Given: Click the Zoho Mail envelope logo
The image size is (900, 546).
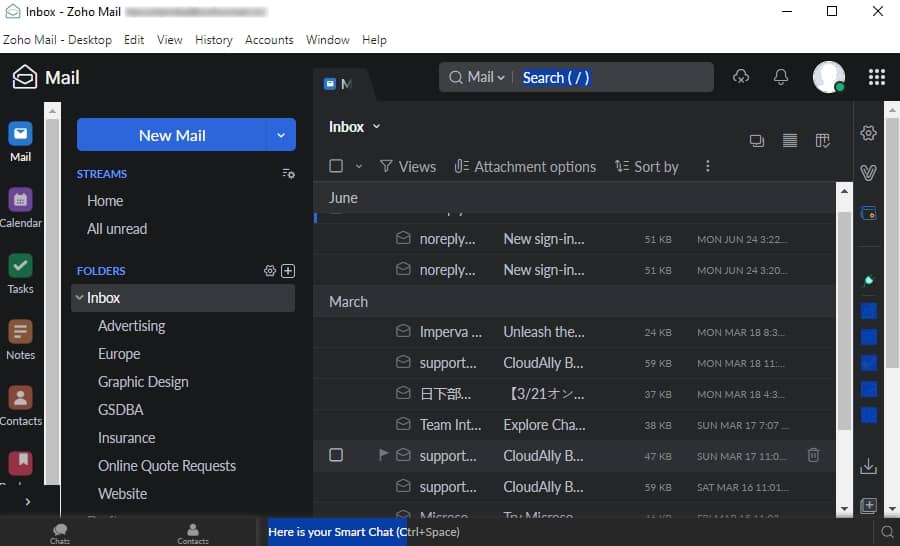Looking at the screenshot, I should (25, 77).
